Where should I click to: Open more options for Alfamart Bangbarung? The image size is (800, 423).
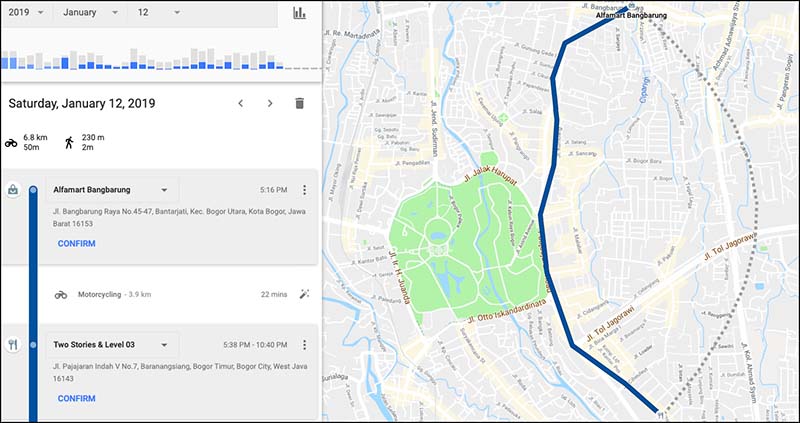point(305,190)
